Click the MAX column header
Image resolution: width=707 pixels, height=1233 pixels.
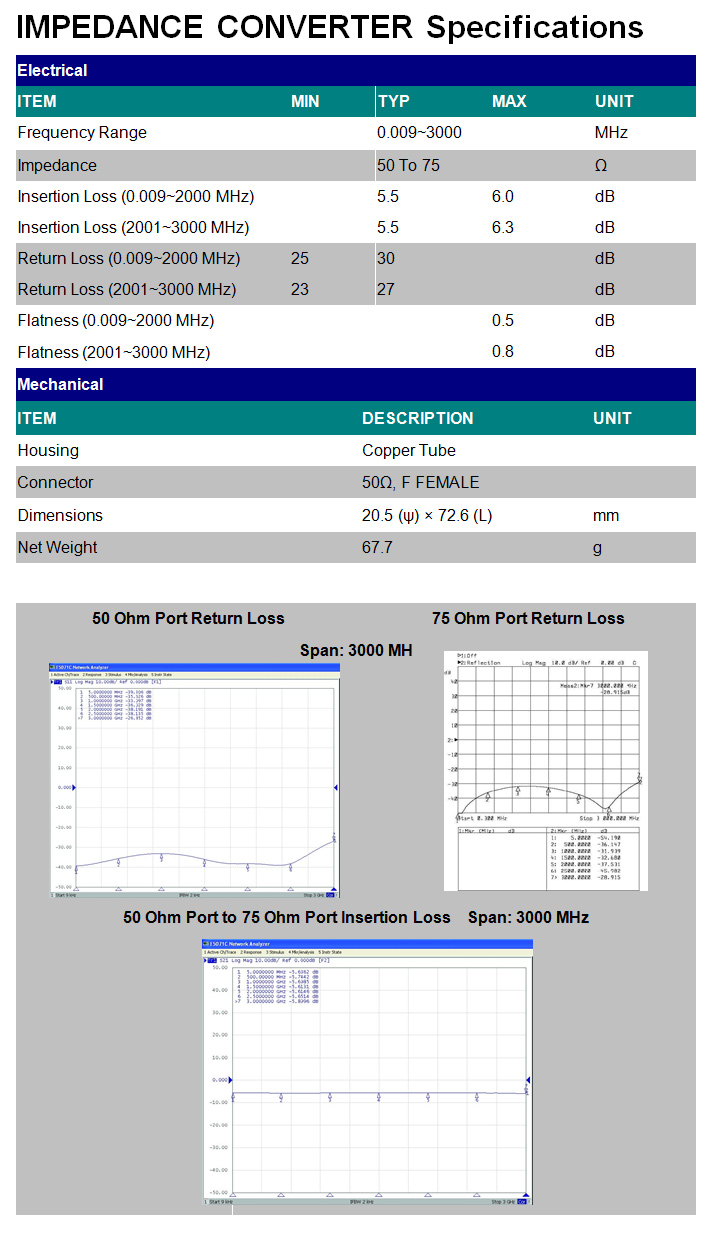509,101
